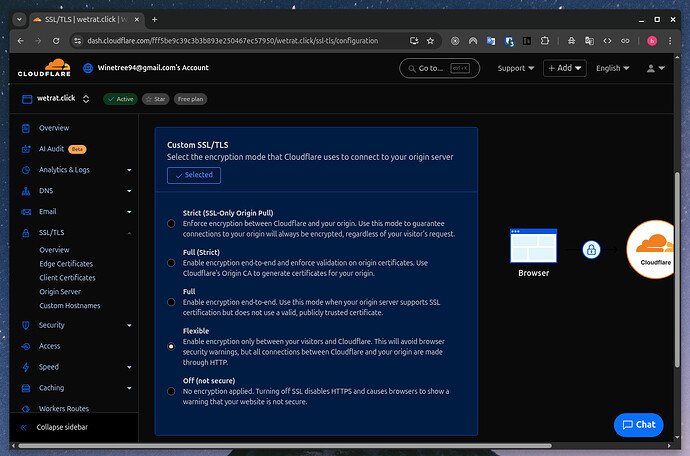Open the tab search dropdown in Chrome

(19, 19)
